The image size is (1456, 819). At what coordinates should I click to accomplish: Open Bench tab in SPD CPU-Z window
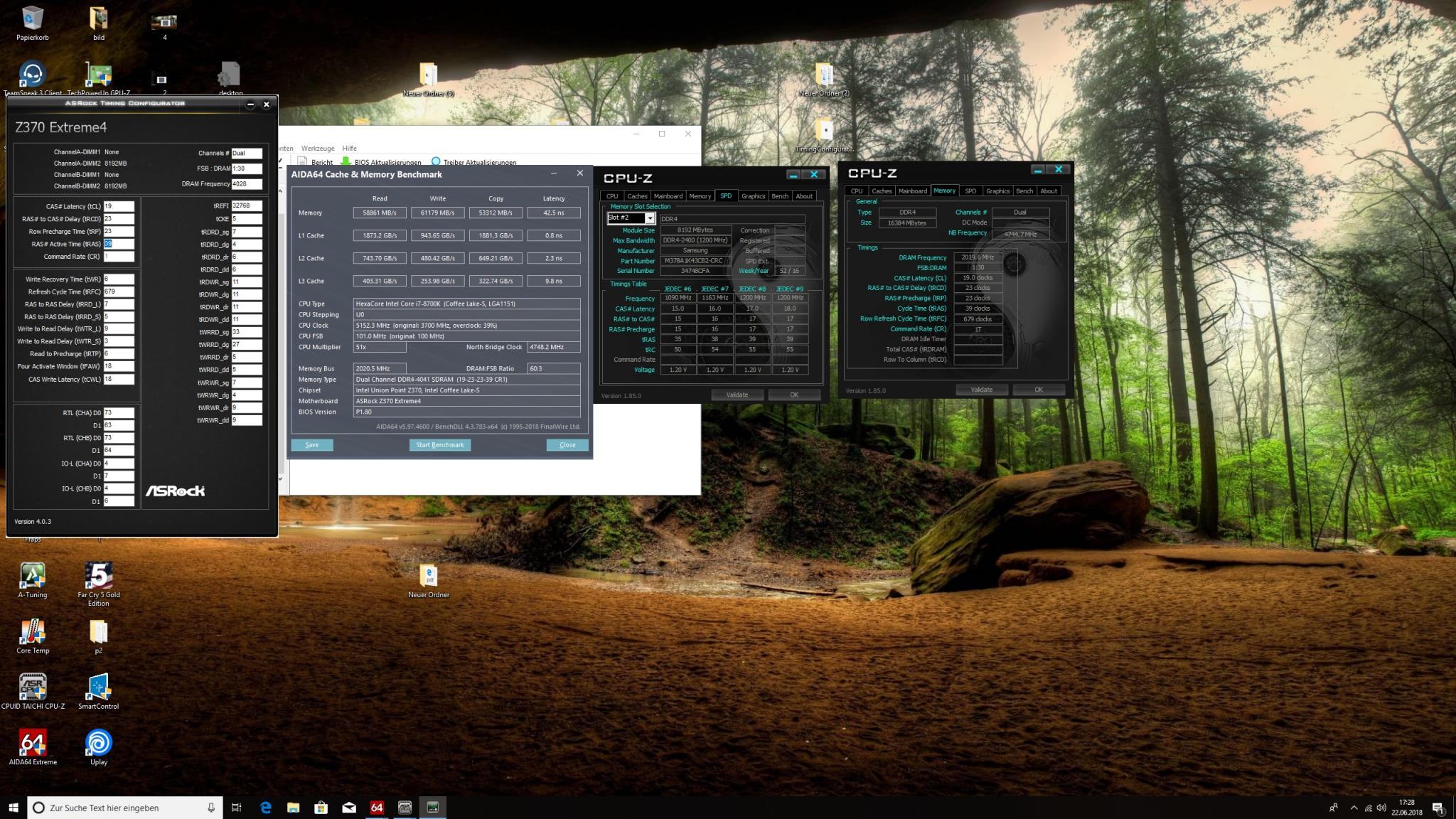pyautogui.click(x=780, y=196)
